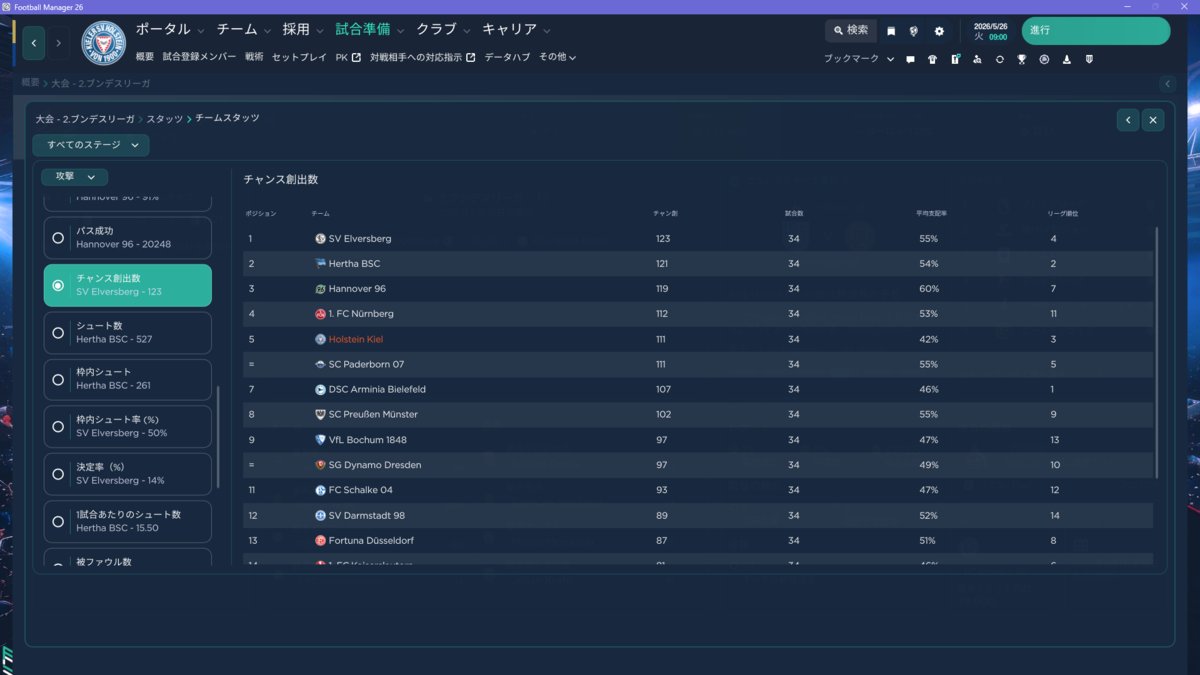Click SV Elversberg's club badge
Image resolution: width=1200 pixels, height=675 pixels.
coord(320,239)
